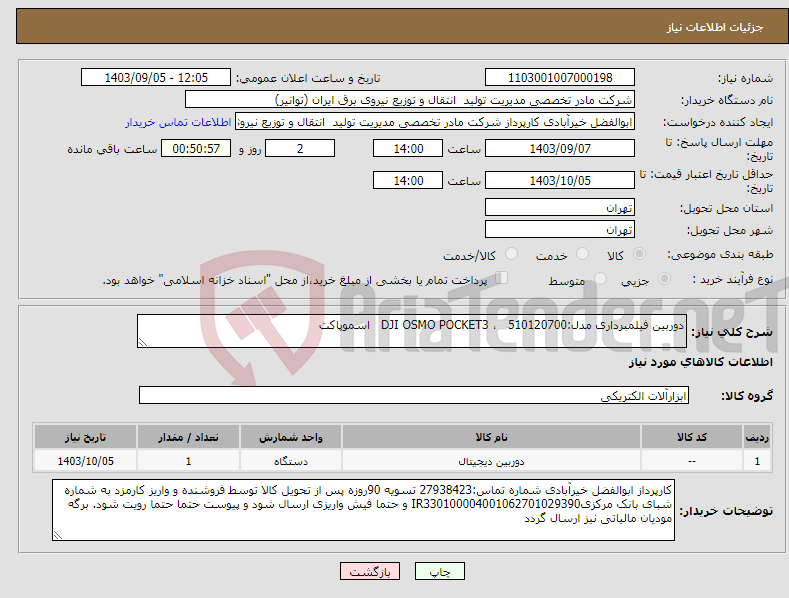Select the خدمت radio button

[x=582, y=254]
